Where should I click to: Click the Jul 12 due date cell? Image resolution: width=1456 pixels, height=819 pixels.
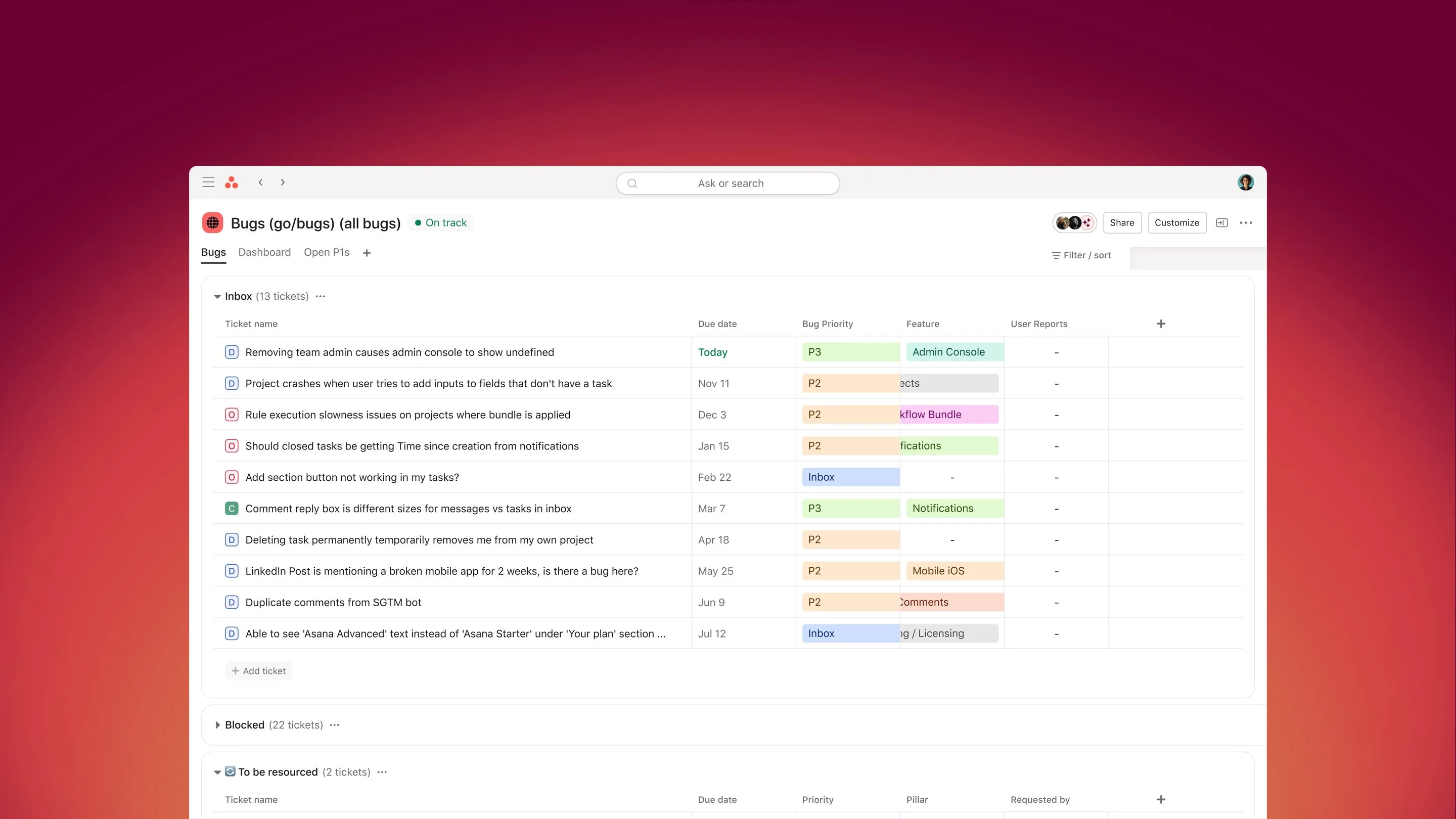(743, 633)
